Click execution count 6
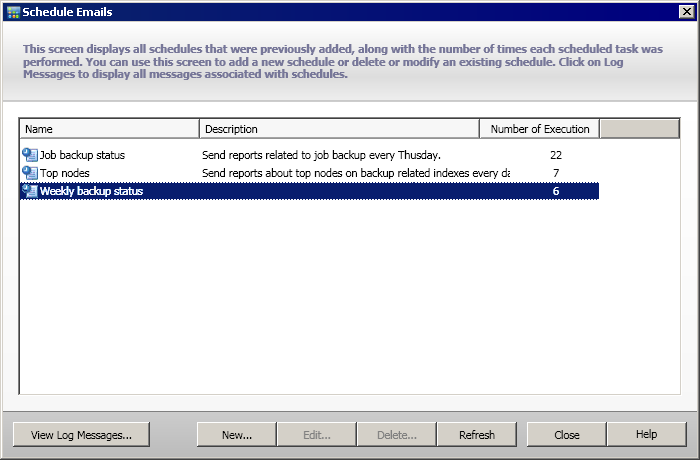The image size is (700, 460). 556,191
